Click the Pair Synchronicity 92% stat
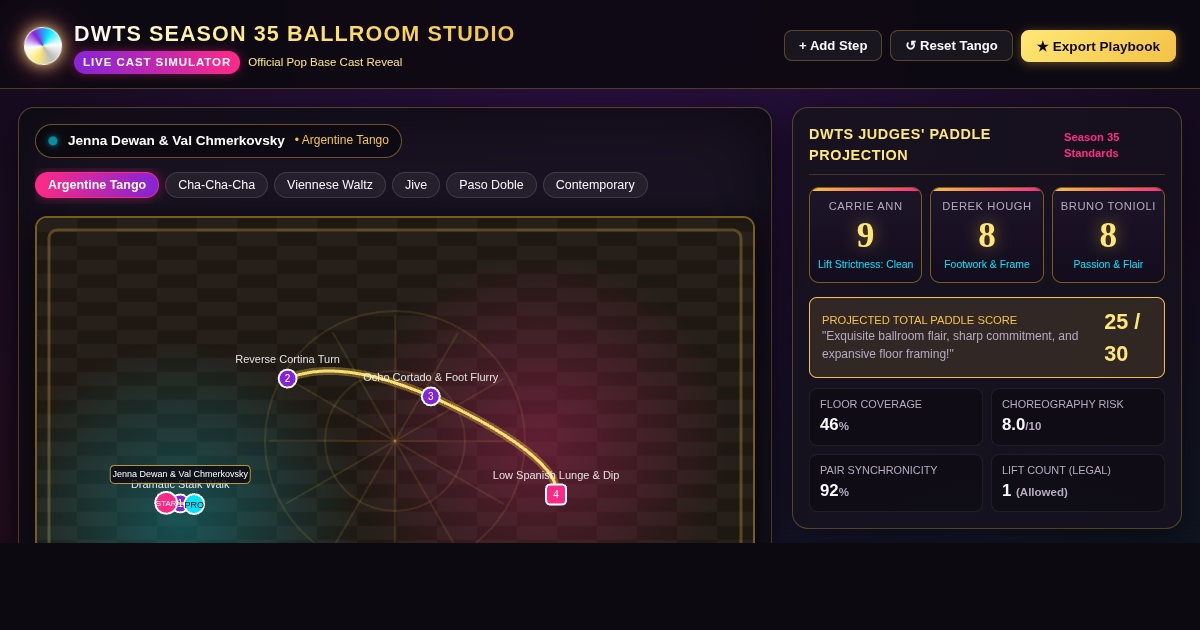The height and width of the screenshot is (630, 1200). (896, 483)
